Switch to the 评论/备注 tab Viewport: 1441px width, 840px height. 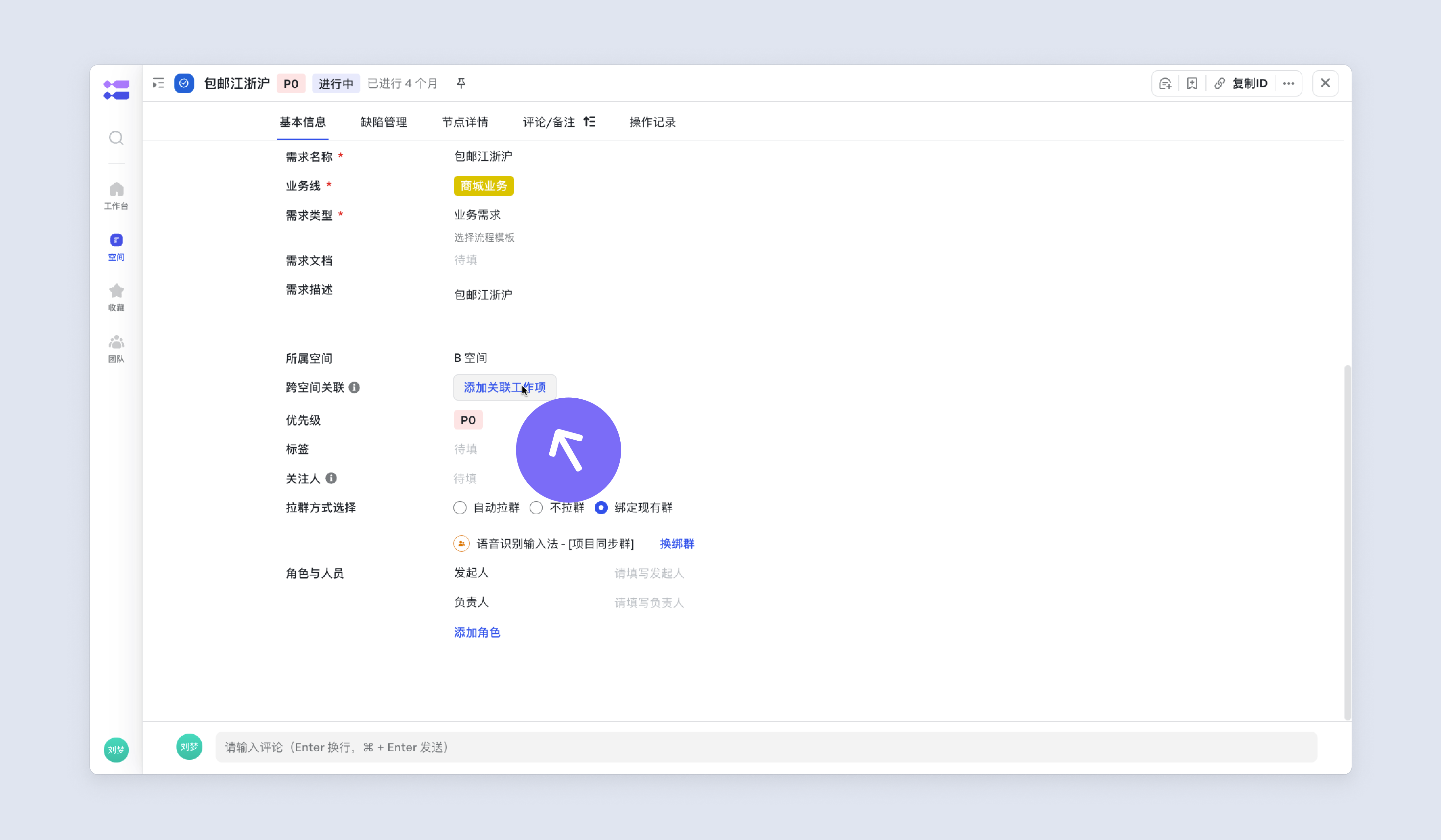point(549,122)
